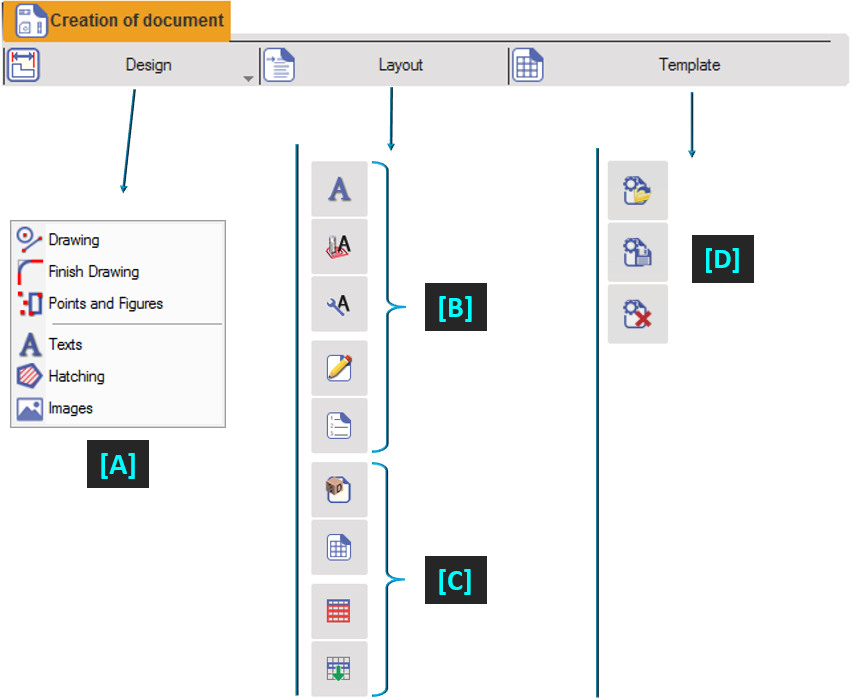Expand the Design dropdown arrow
The image size is (852, 699).
[248, 79]
